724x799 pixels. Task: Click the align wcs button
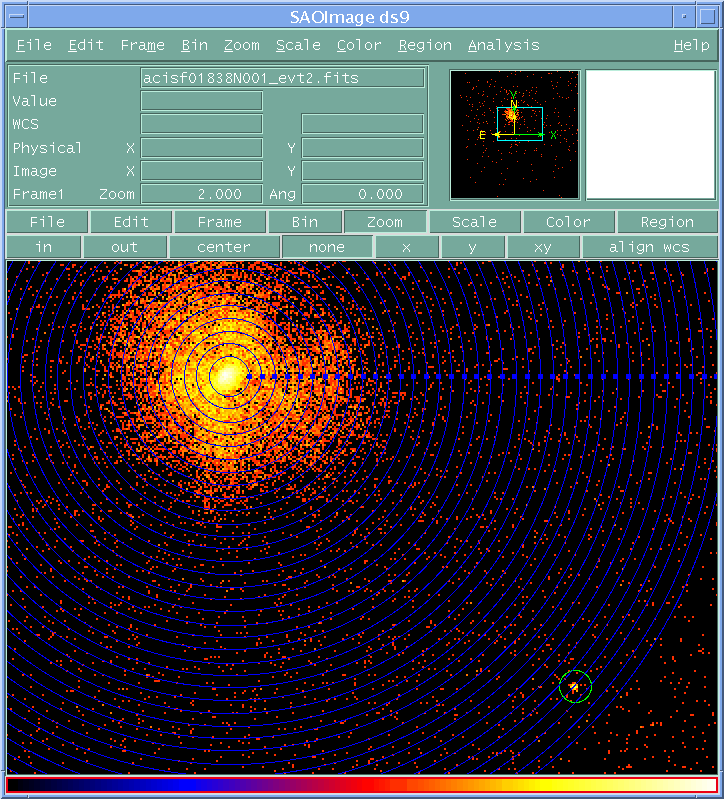click(649, 247)
